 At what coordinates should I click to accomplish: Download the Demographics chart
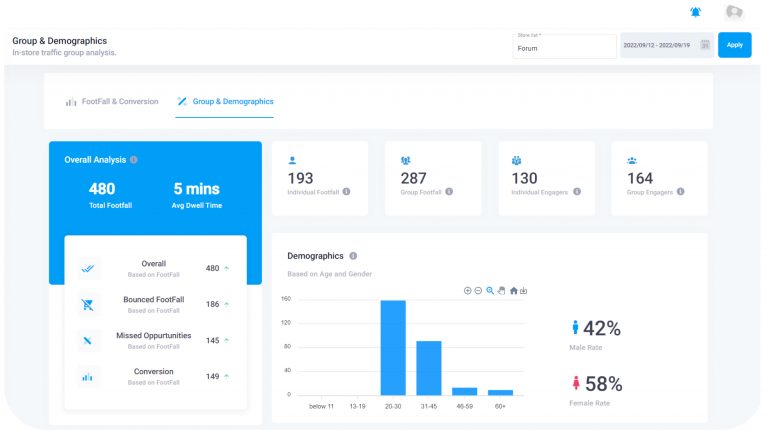click(523, 290)
